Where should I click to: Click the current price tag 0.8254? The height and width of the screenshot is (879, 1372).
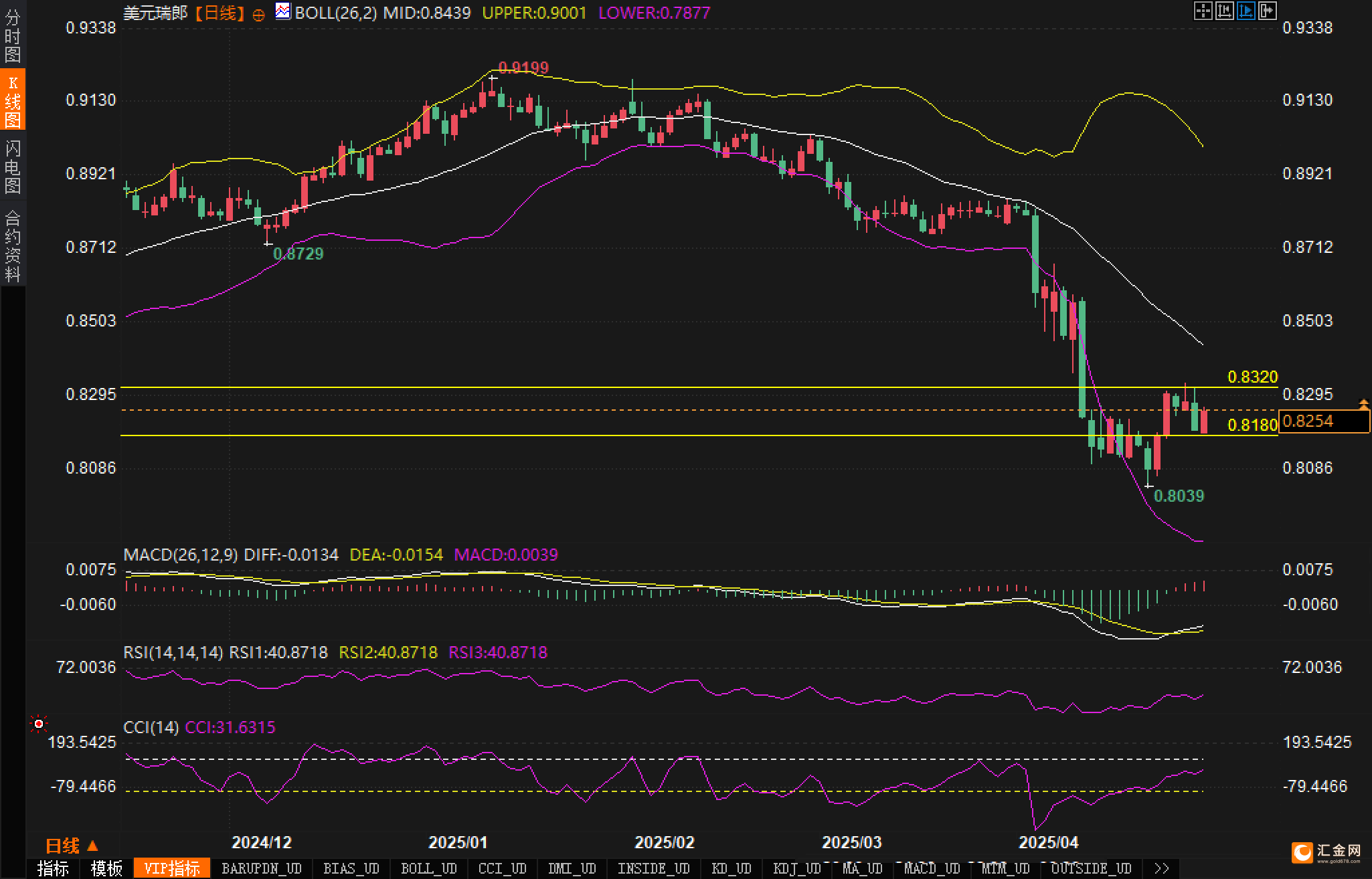click(x=1324, y=421)
